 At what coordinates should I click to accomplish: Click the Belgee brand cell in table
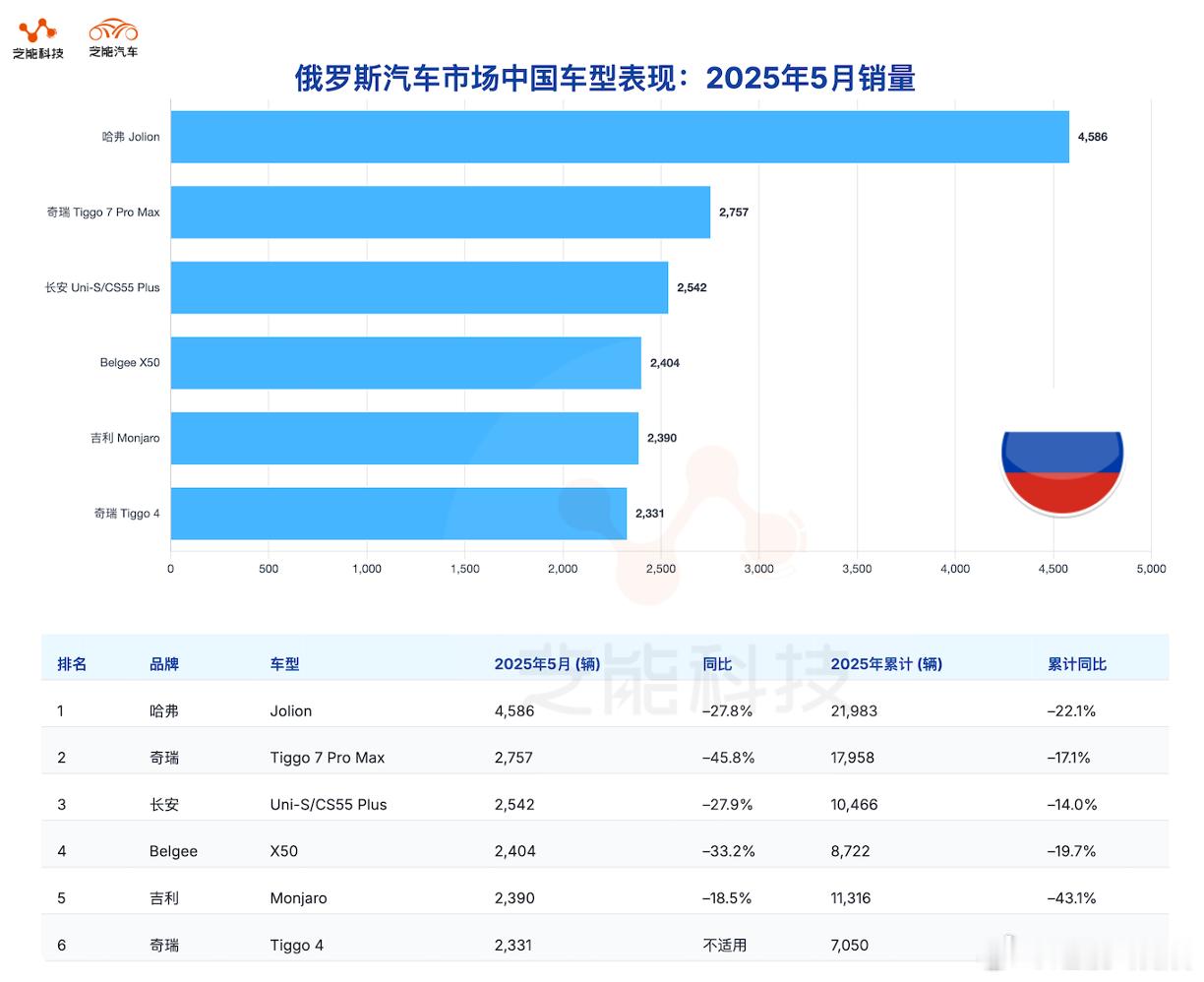(173, 851)
